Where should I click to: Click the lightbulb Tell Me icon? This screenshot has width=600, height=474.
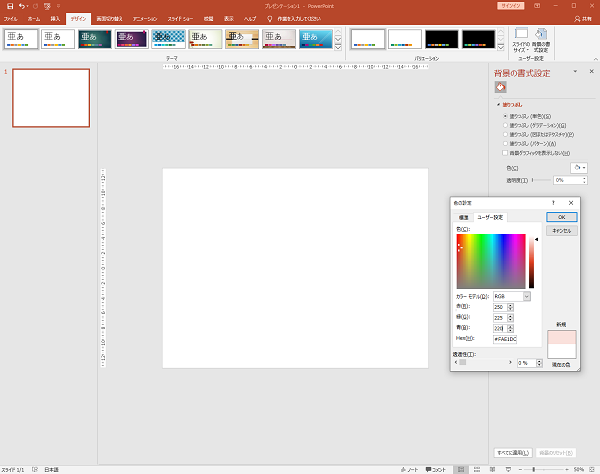coord(269,19)
